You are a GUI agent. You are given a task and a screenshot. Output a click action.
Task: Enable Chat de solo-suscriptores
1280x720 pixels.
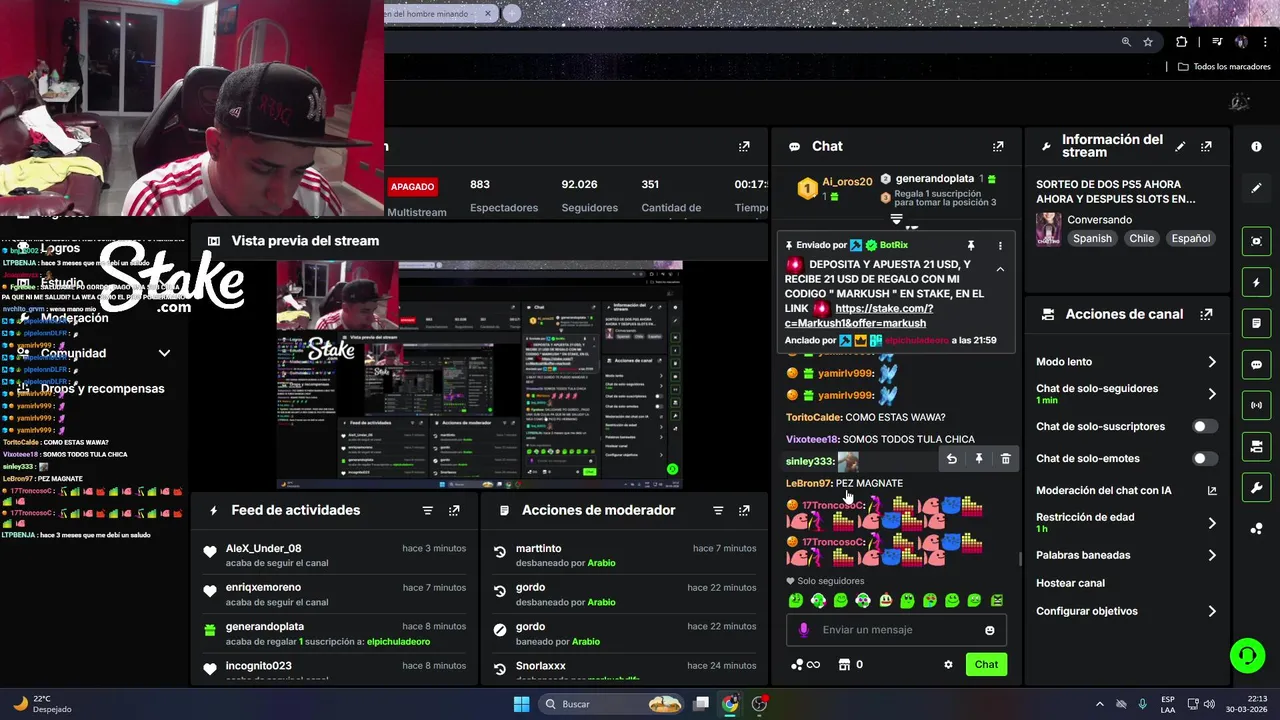click(1205, 426)
